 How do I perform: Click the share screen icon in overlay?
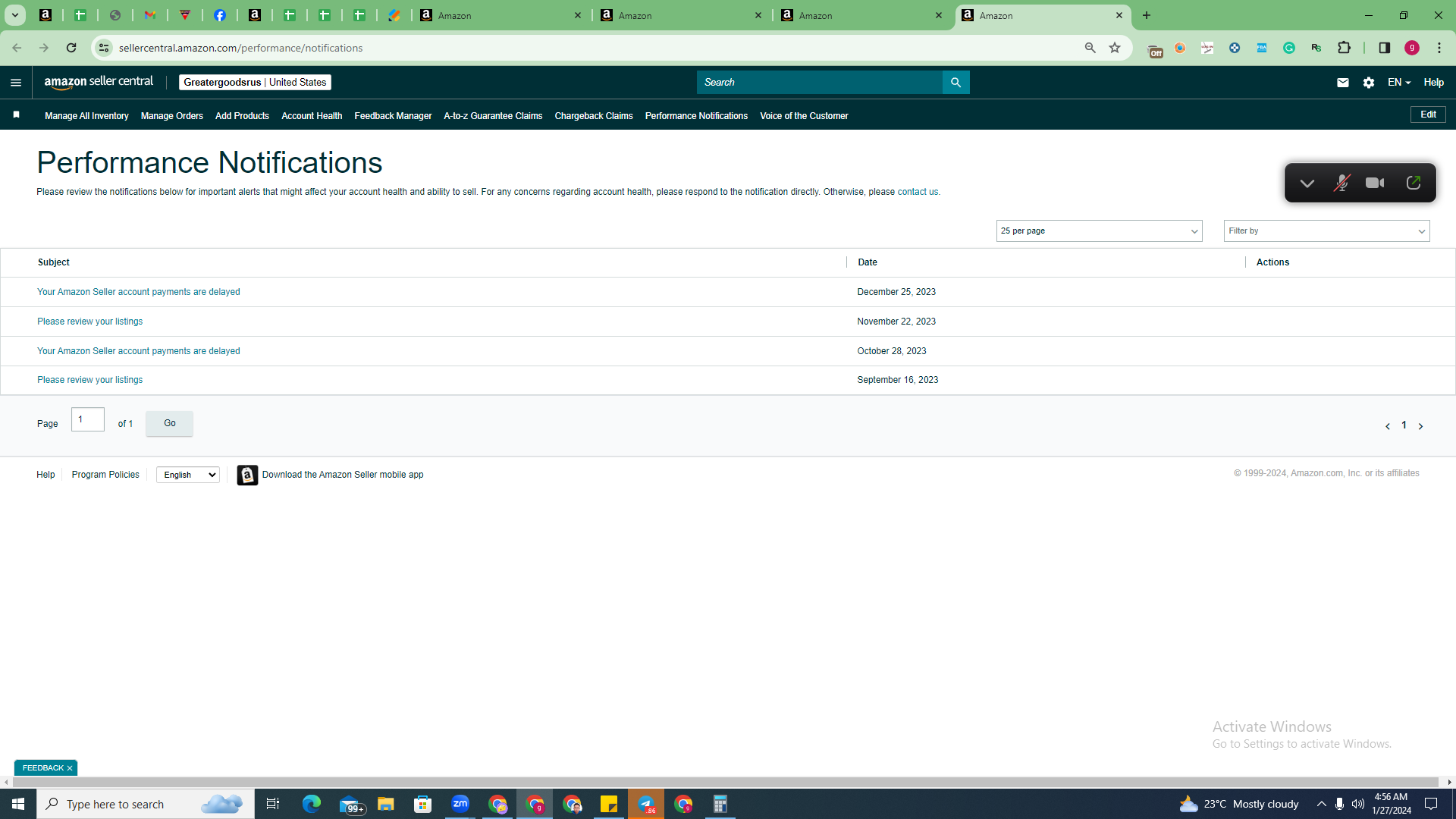point(1413,183)
